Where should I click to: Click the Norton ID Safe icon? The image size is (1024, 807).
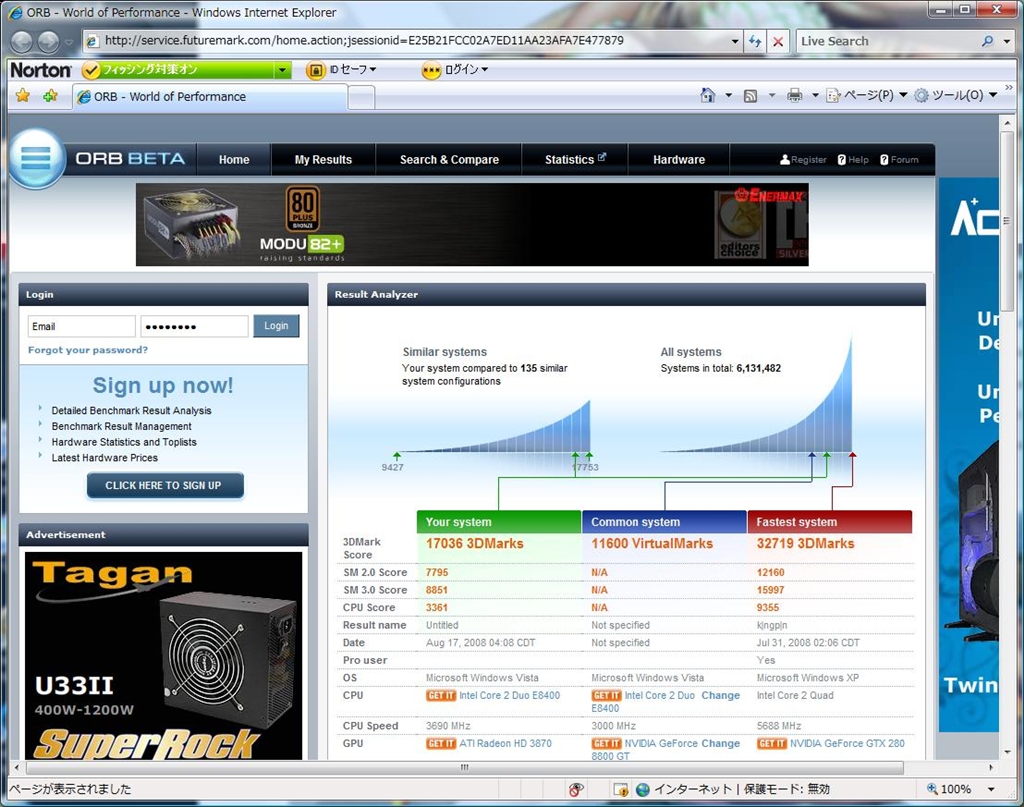click(x=315, y=69)
